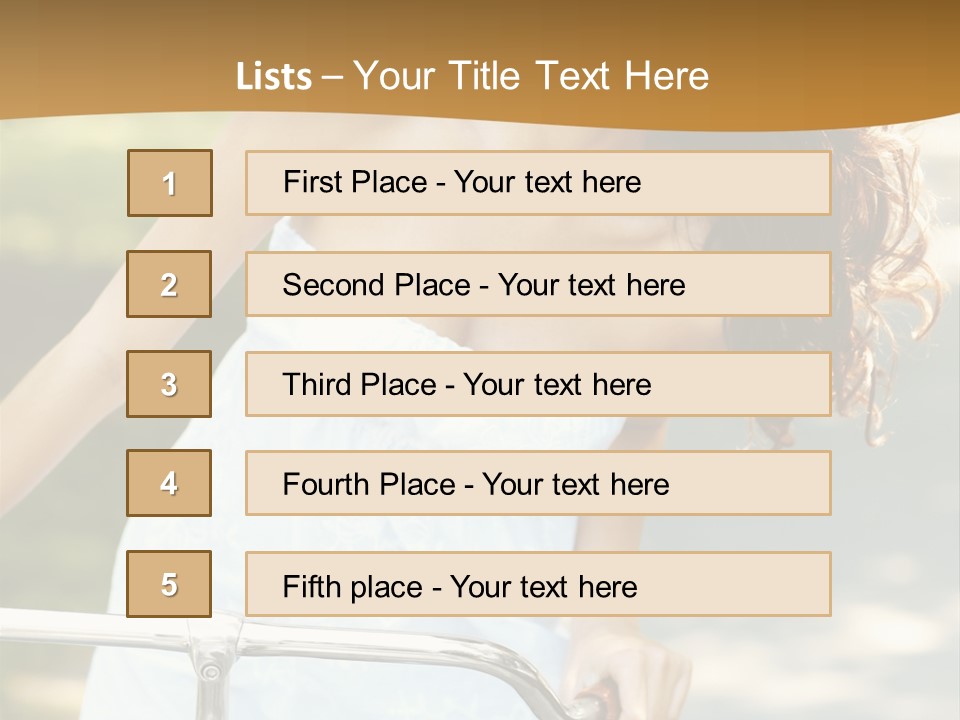
Task: Click the word 'Fifth' in the fifth row
Action: 312,586
